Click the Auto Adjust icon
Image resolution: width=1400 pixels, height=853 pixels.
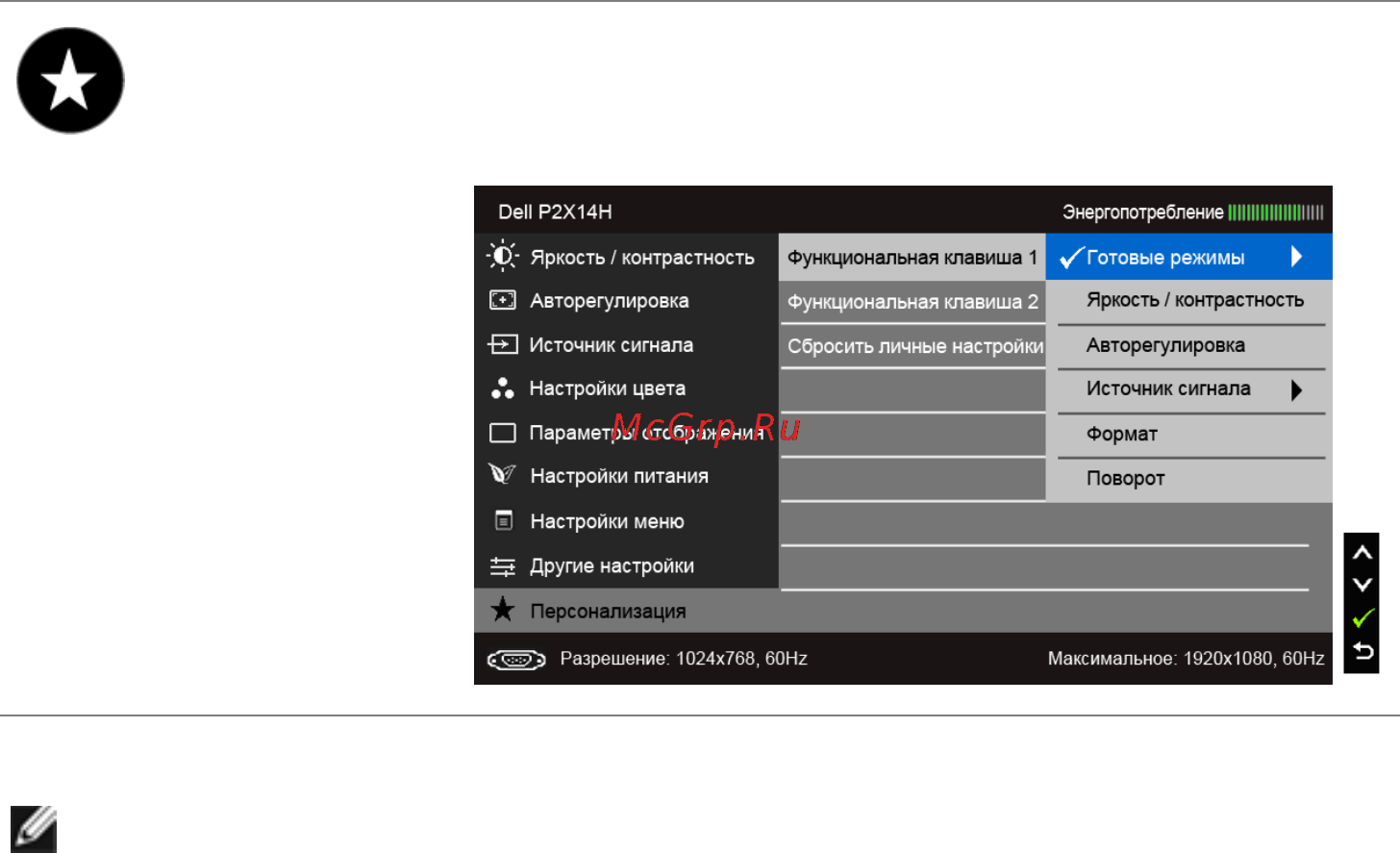(x=503, y=300)
